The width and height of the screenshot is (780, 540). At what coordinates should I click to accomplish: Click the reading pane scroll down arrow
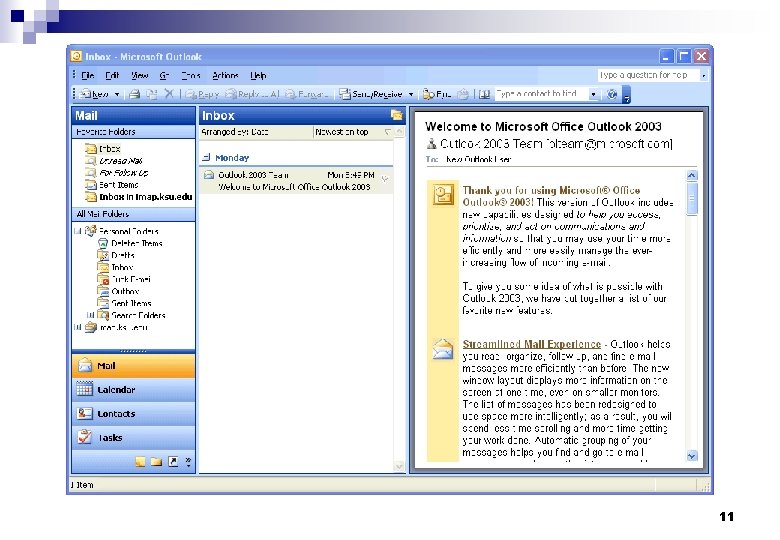[692, 455]
